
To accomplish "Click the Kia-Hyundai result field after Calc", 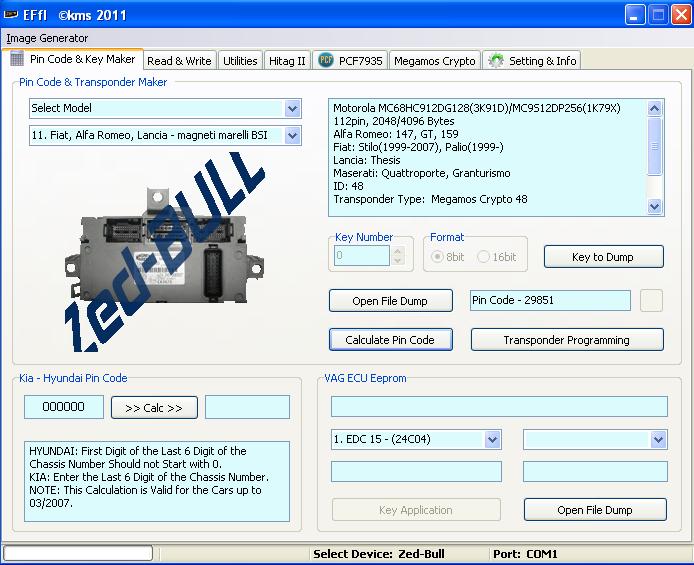I will [247, 407].
